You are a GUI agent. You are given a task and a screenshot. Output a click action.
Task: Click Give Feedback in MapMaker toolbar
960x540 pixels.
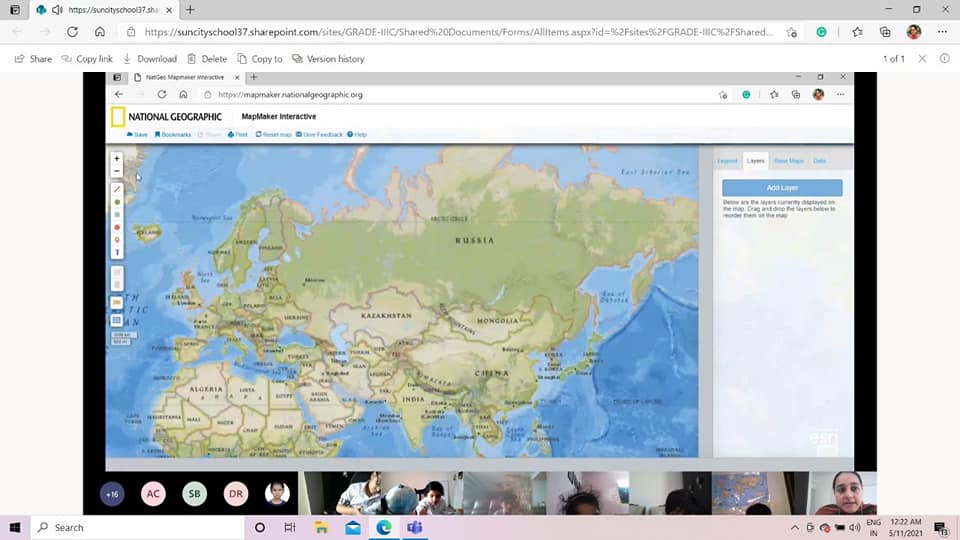pyautogui.click(x=319, y=135)
